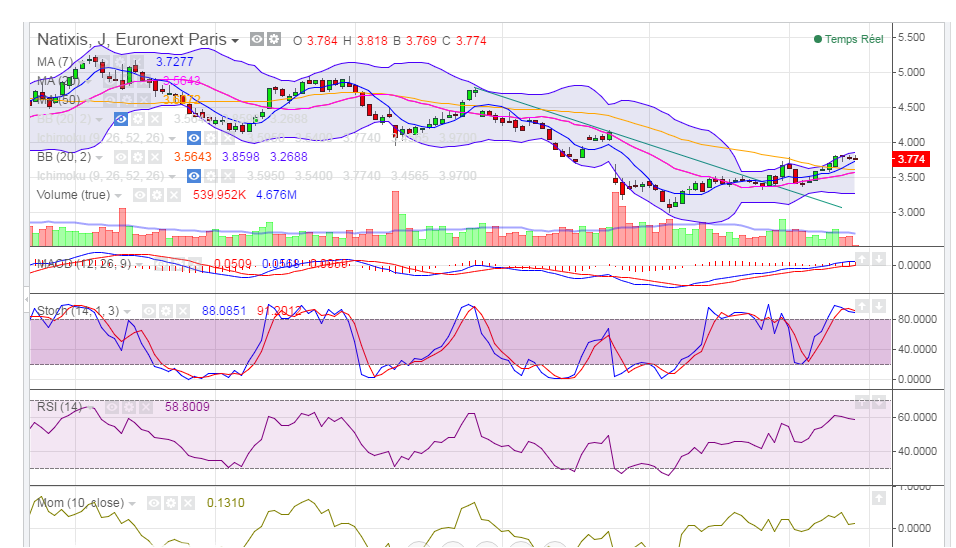This screenshot has height=548, width=956.
Task: Open settings gear beside the Natixis title
Action: tap(273, 40)
